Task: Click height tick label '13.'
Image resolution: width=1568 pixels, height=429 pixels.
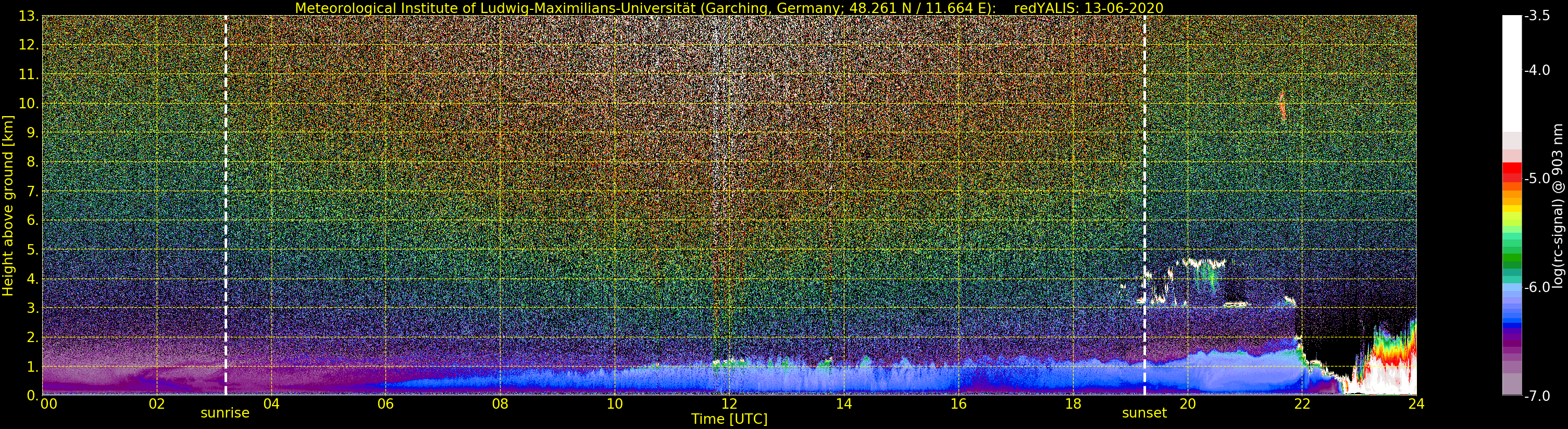Action: coord(29,16)
